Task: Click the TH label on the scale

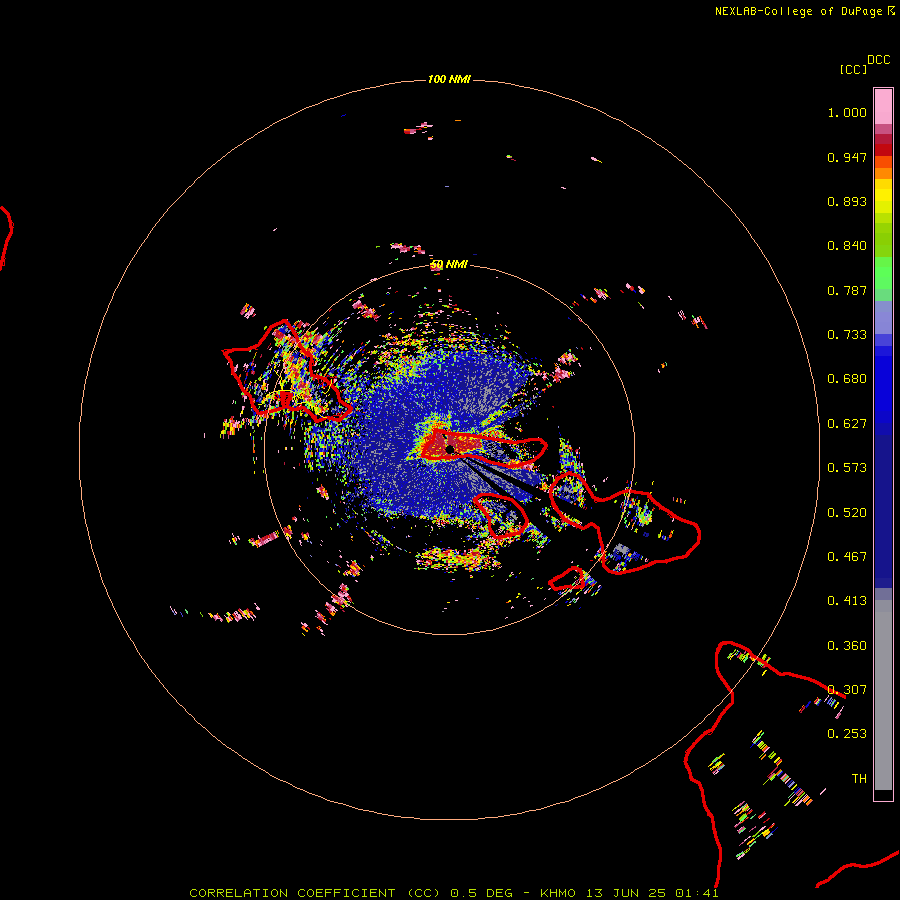Action: point(859,779)
